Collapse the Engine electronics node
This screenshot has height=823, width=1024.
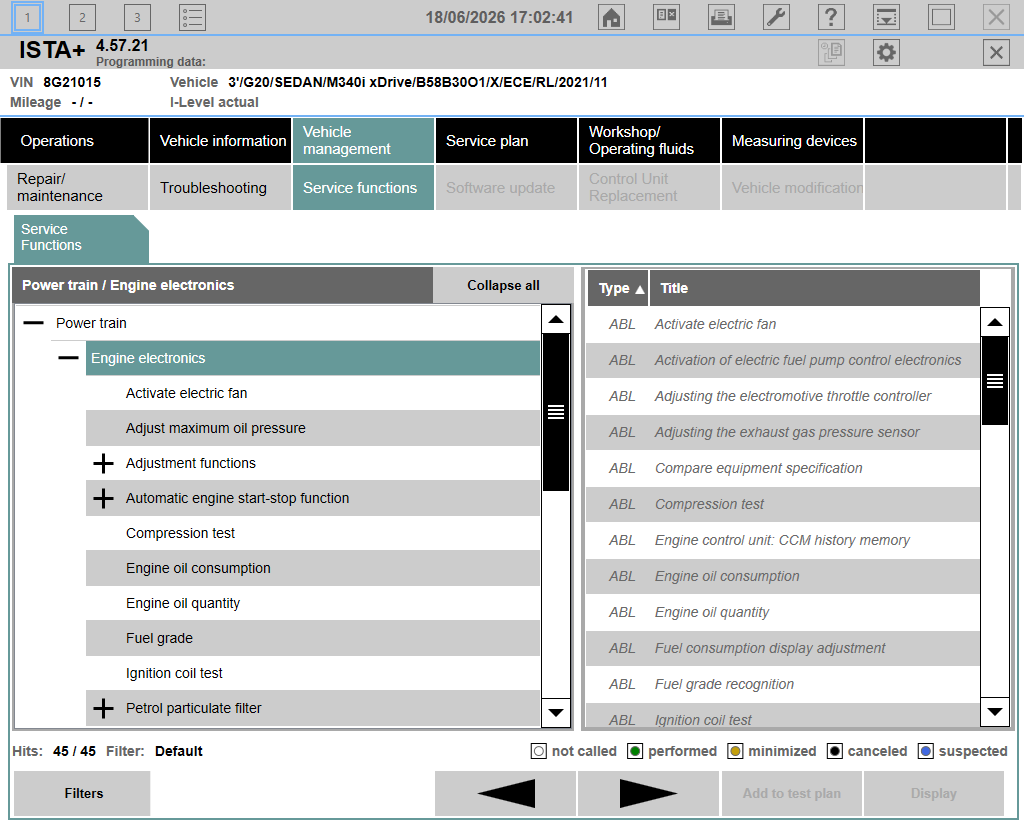[x=68, y=358]
